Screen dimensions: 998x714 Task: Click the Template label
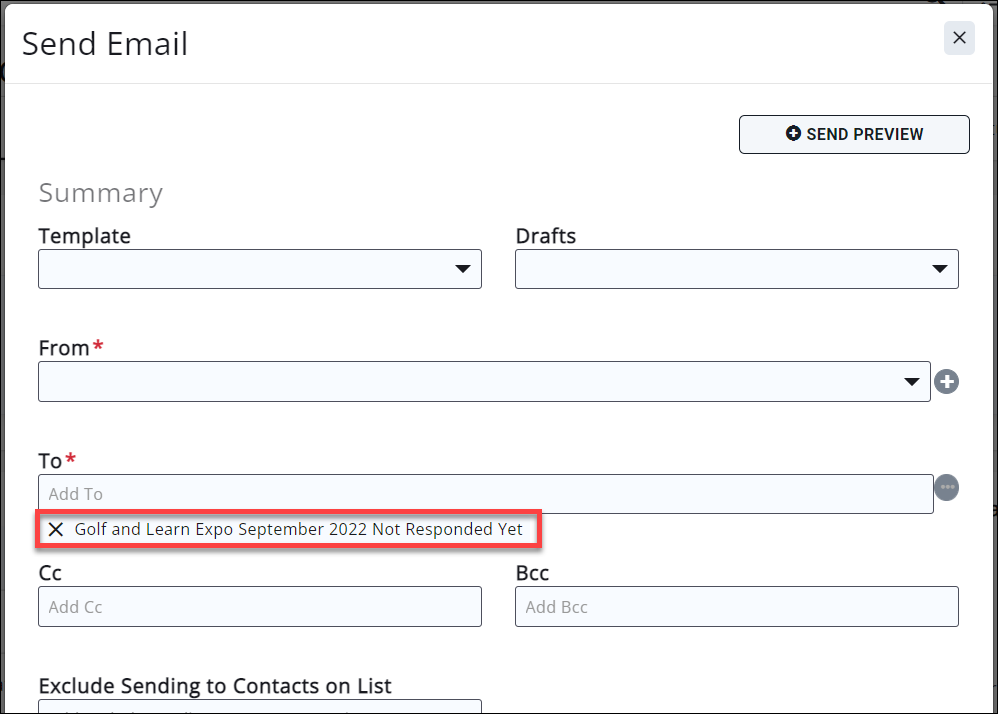[84, 236]
